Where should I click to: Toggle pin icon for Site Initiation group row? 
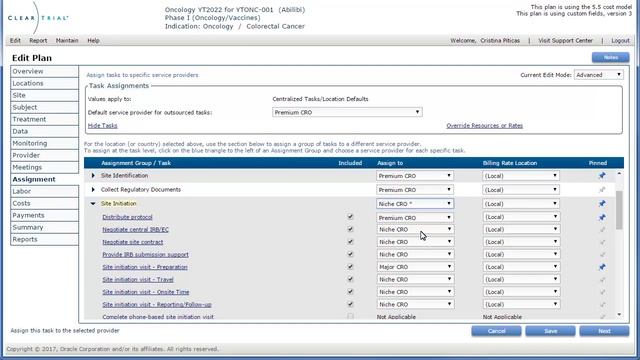[602, 204]
